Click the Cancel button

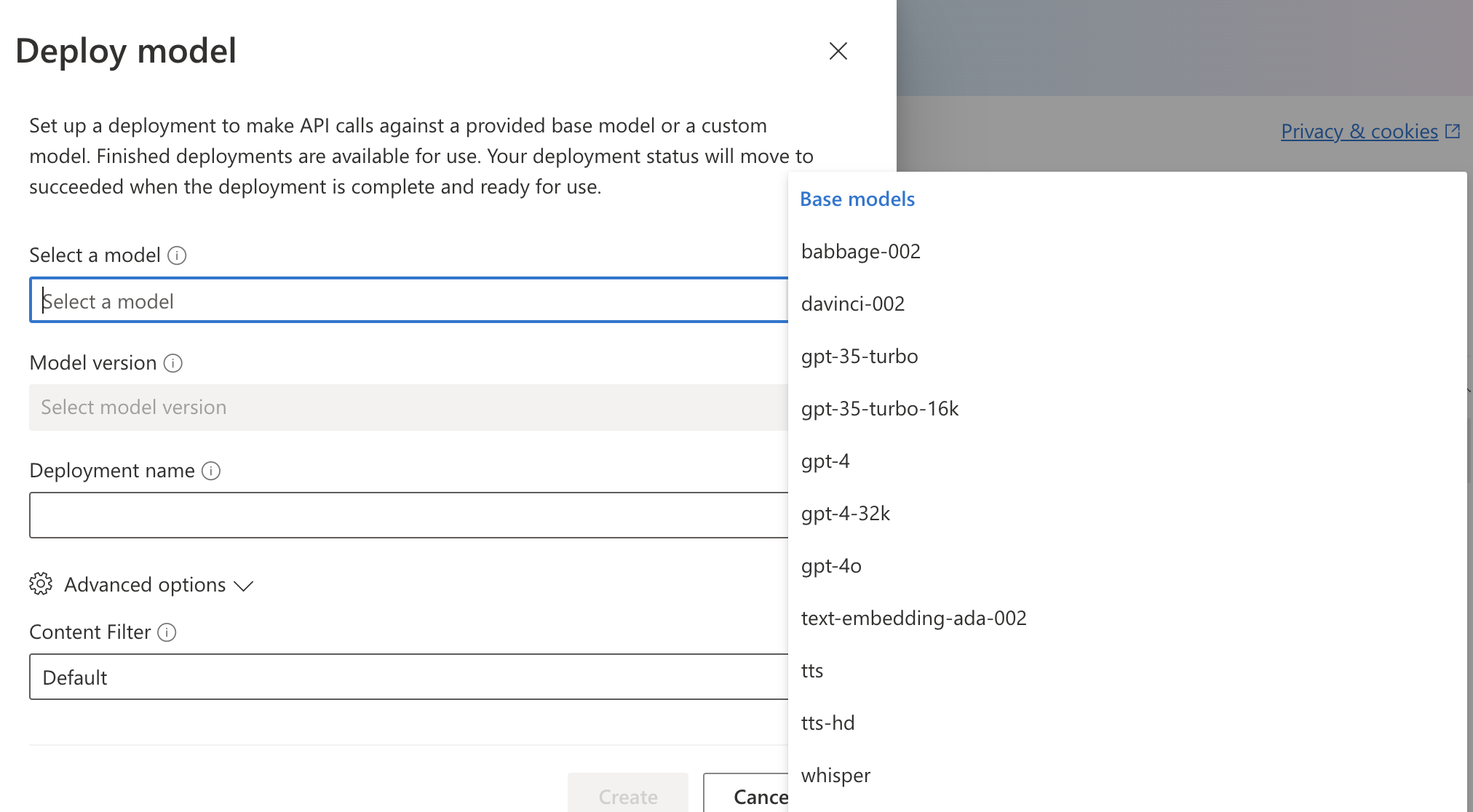click(746, 793)
